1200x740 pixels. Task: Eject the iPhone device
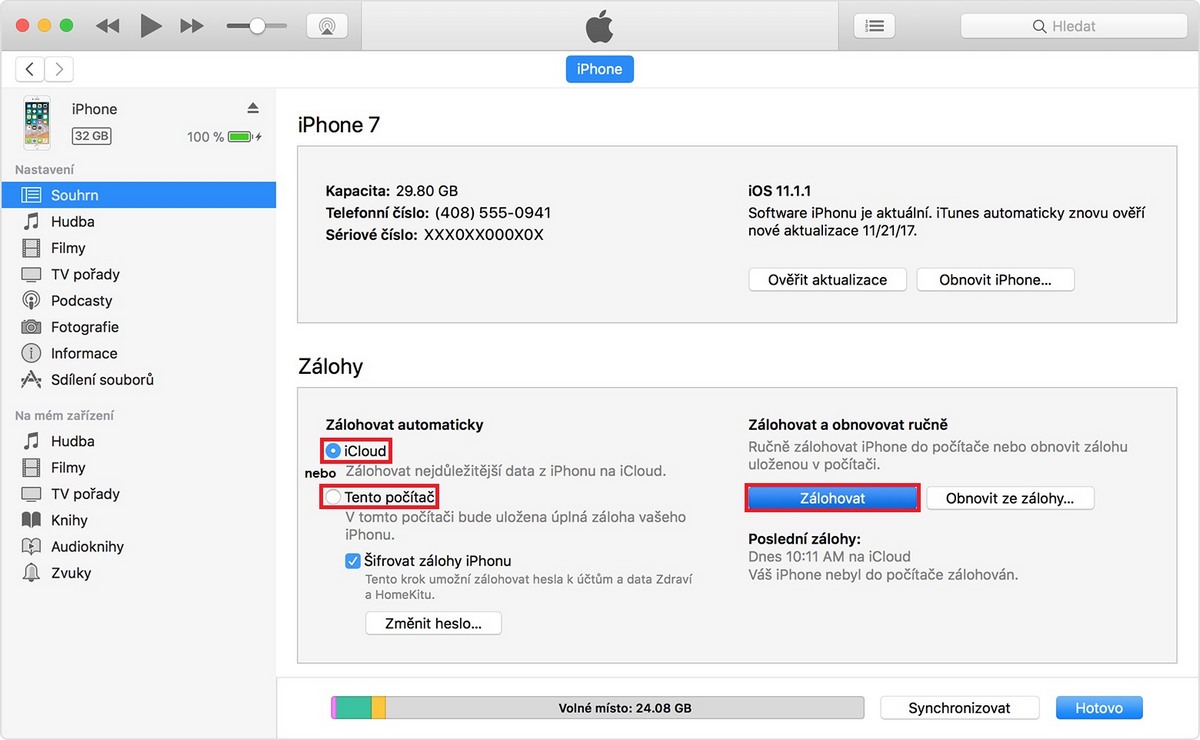point(253,108)
